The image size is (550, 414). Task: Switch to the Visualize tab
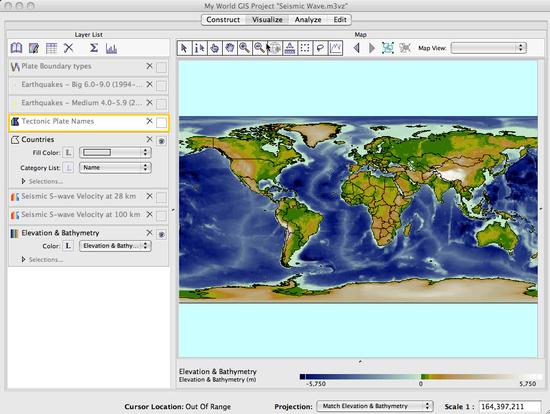pos(267,20)
